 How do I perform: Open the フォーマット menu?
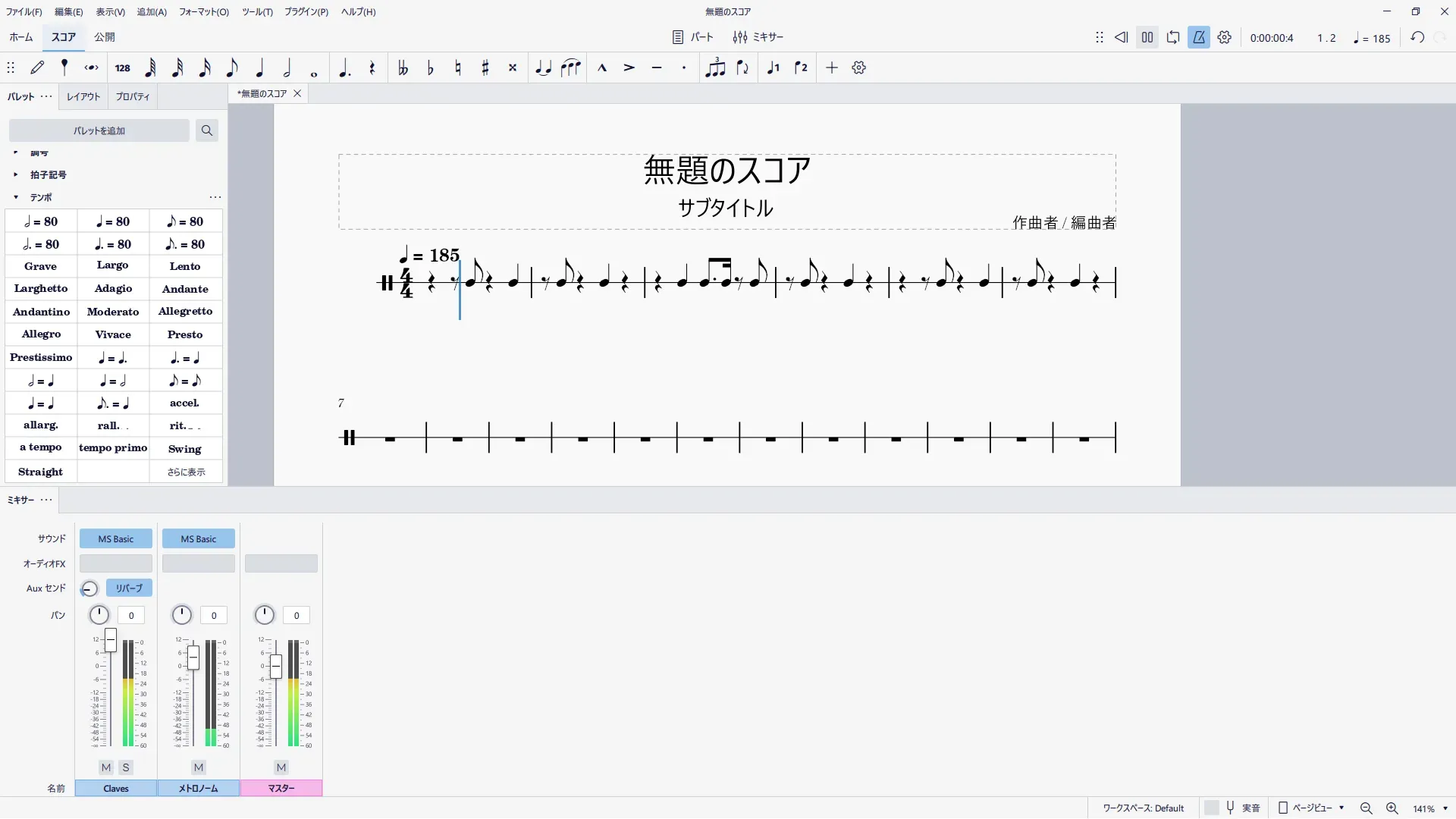(203, 12)
